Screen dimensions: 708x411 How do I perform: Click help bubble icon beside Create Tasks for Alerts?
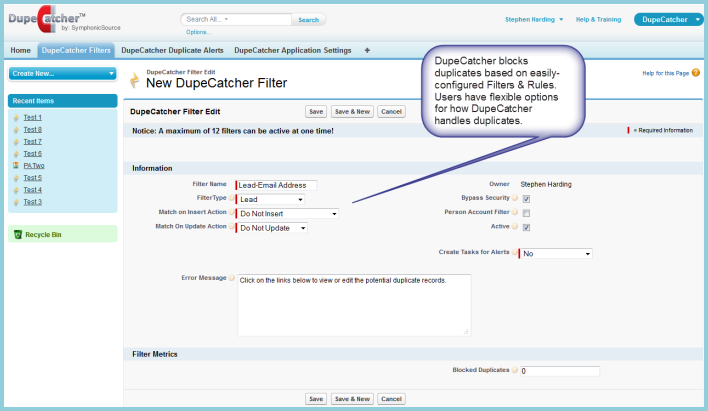(x=515, y=253)
